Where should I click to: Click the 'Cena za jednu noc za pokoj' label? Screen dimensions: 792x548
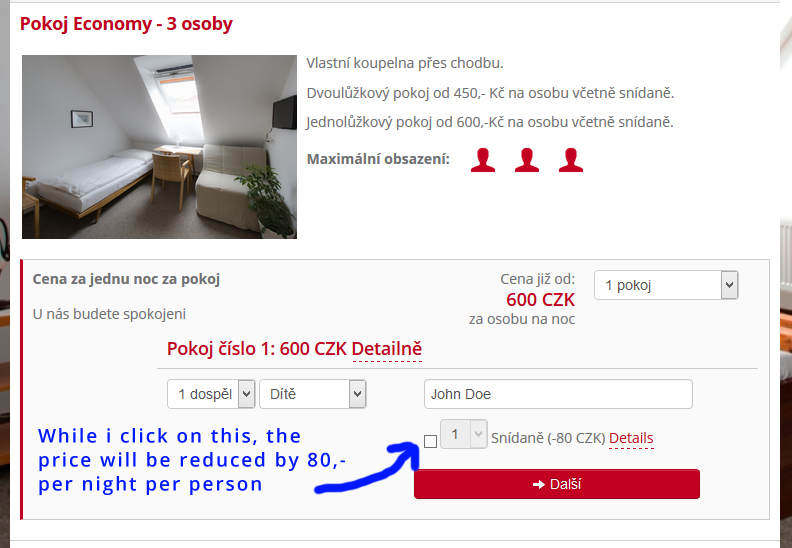point(126,279)
